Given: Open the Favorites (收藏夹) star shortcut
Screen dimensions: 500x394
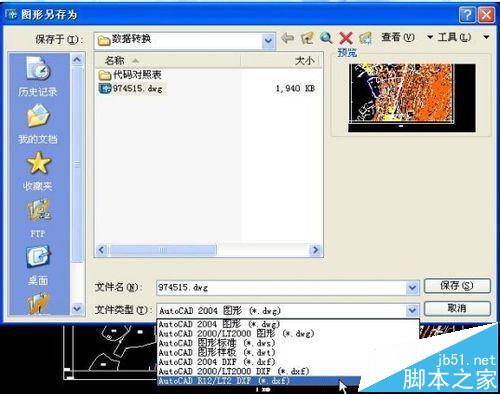Looking at the screenshot, I should coord(38,171).
